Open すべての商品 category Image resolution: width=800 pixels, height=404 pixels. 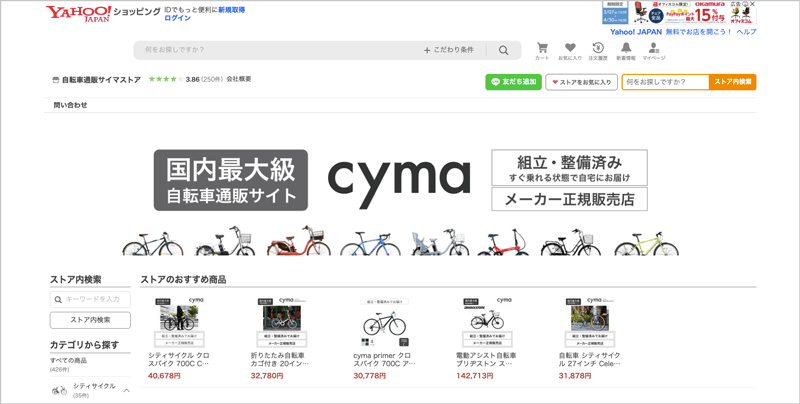pos(68,360)
